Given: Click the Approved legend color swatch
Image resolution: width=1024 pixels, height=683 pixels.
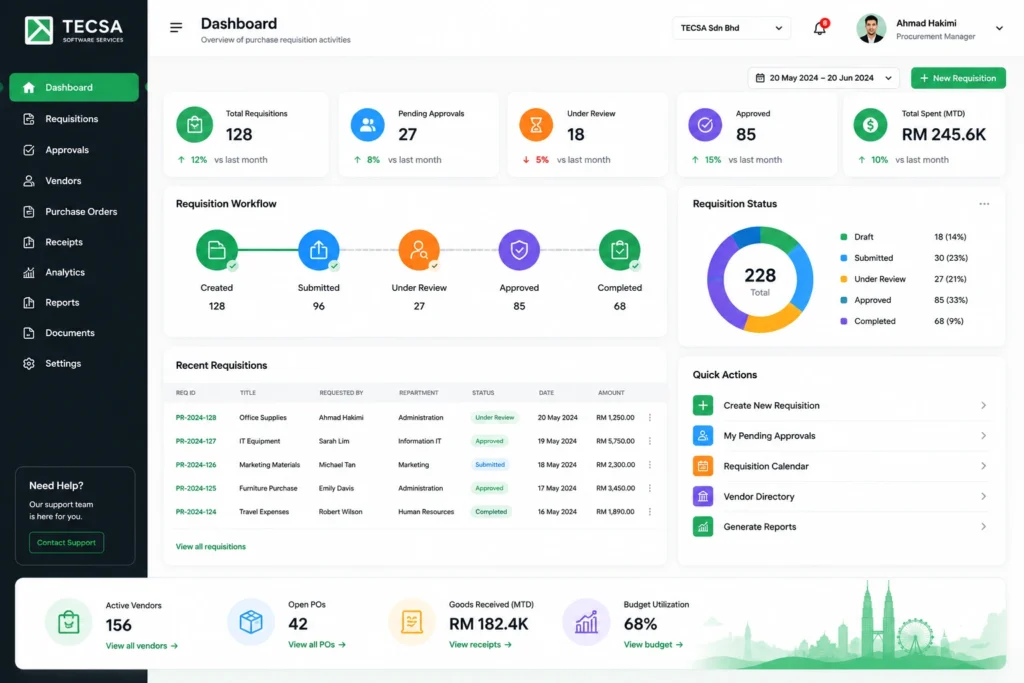Looking at the screenshot, I should (x=843, y=300).
